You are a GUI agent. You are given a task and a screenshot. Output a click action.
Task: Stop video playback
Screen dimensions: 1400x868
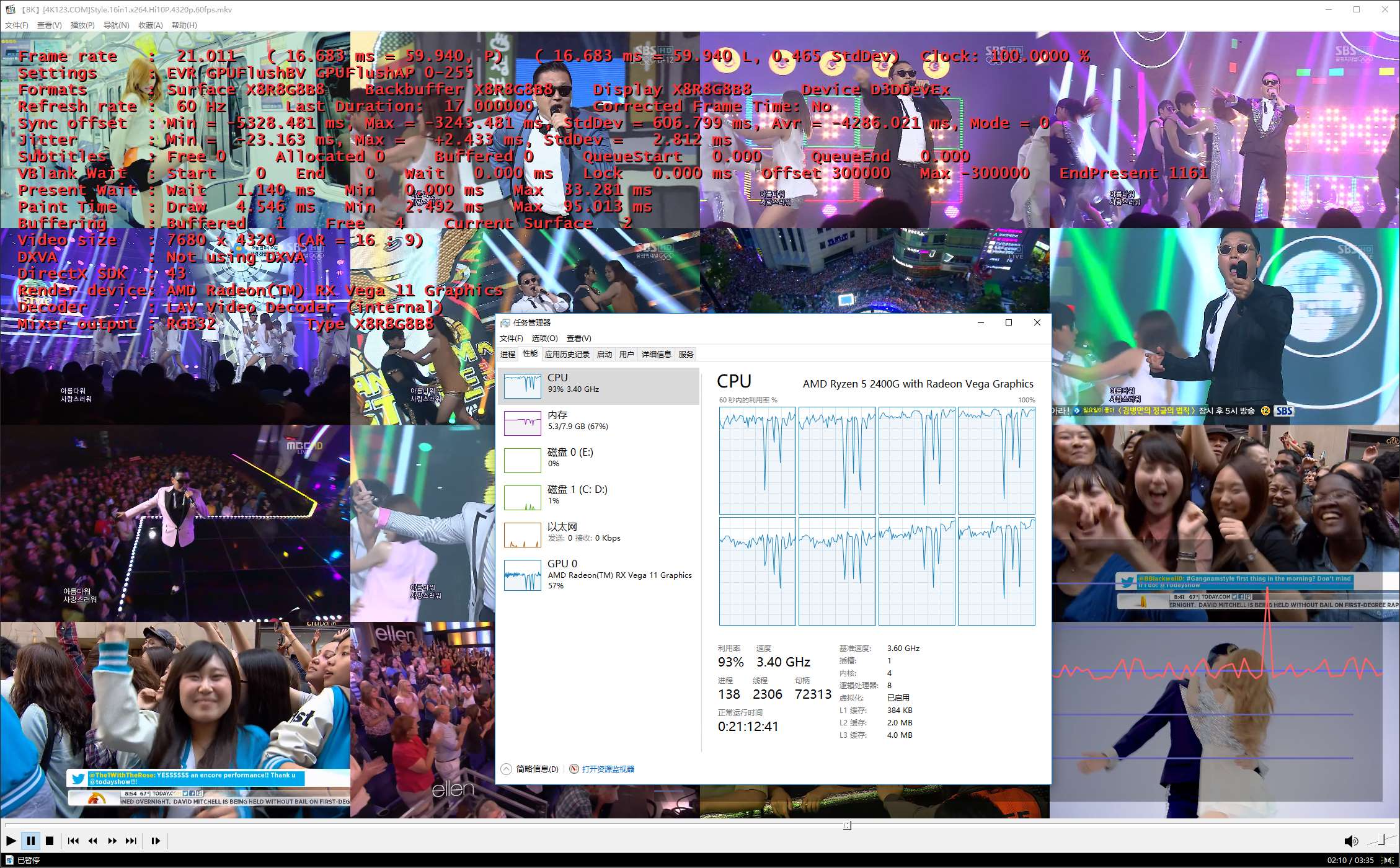click(50, 841)
